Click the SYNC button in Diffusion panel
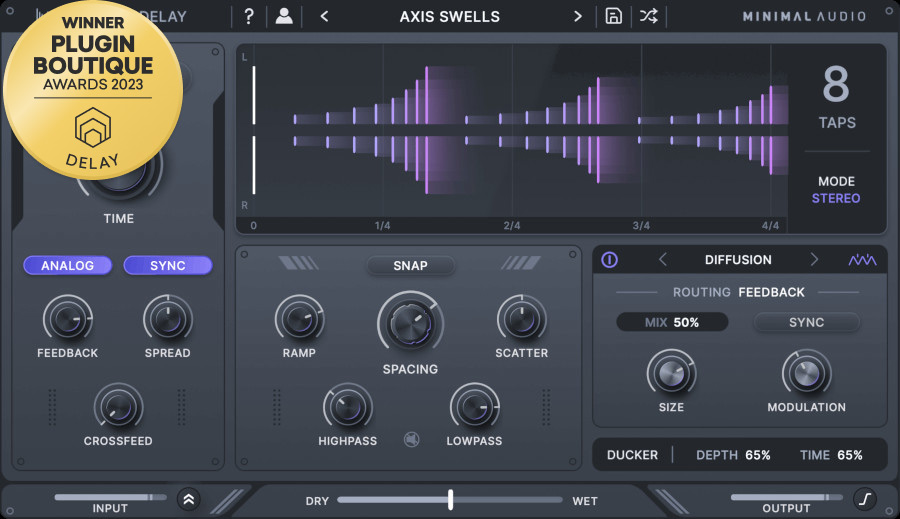Viewport: 900px width, 519px height. (806, 322)
